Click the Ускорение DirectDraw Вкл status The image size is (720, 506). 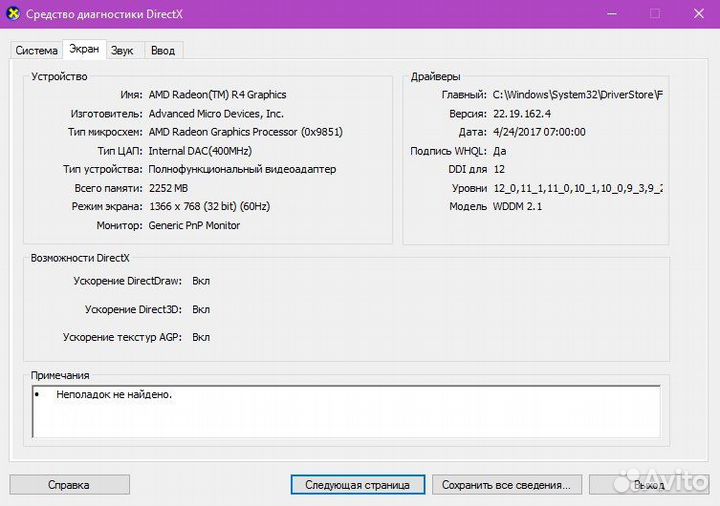point(201,281)
